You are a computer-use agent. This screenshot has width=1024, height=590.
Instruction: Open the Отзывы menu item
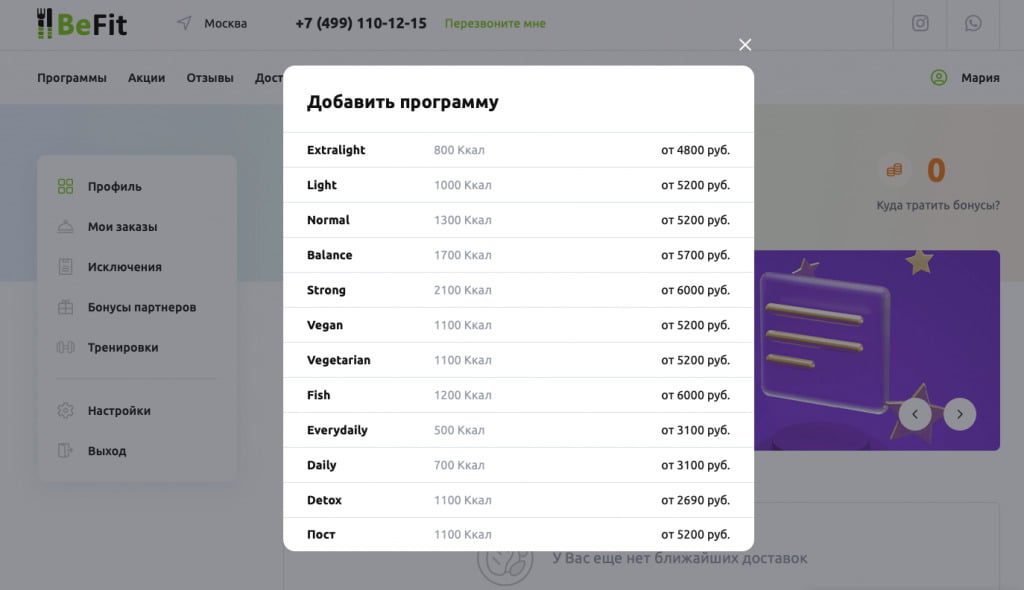pos(210,78)
